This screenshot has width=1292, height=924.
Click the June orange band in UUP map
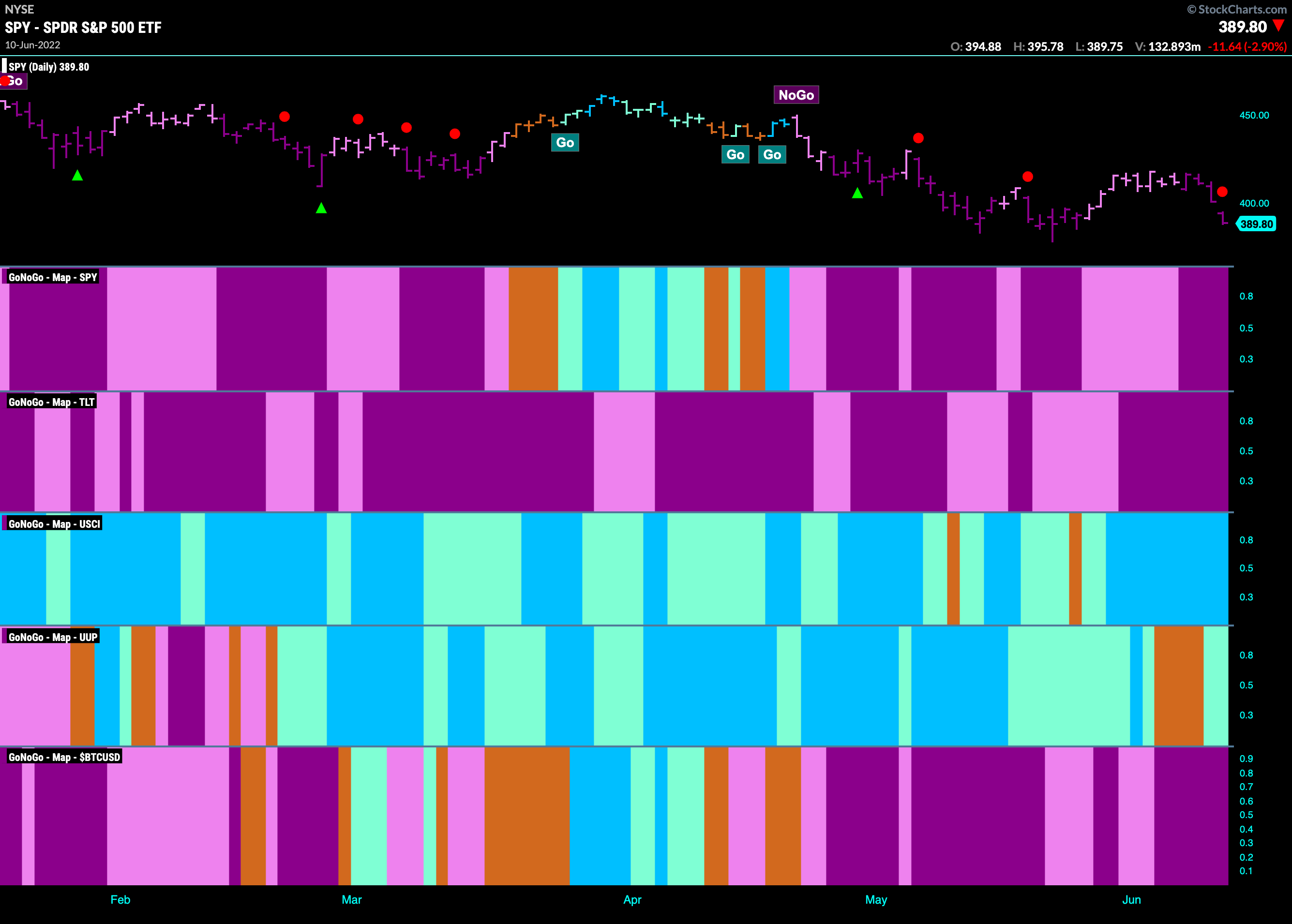(x=1179, y=686)
